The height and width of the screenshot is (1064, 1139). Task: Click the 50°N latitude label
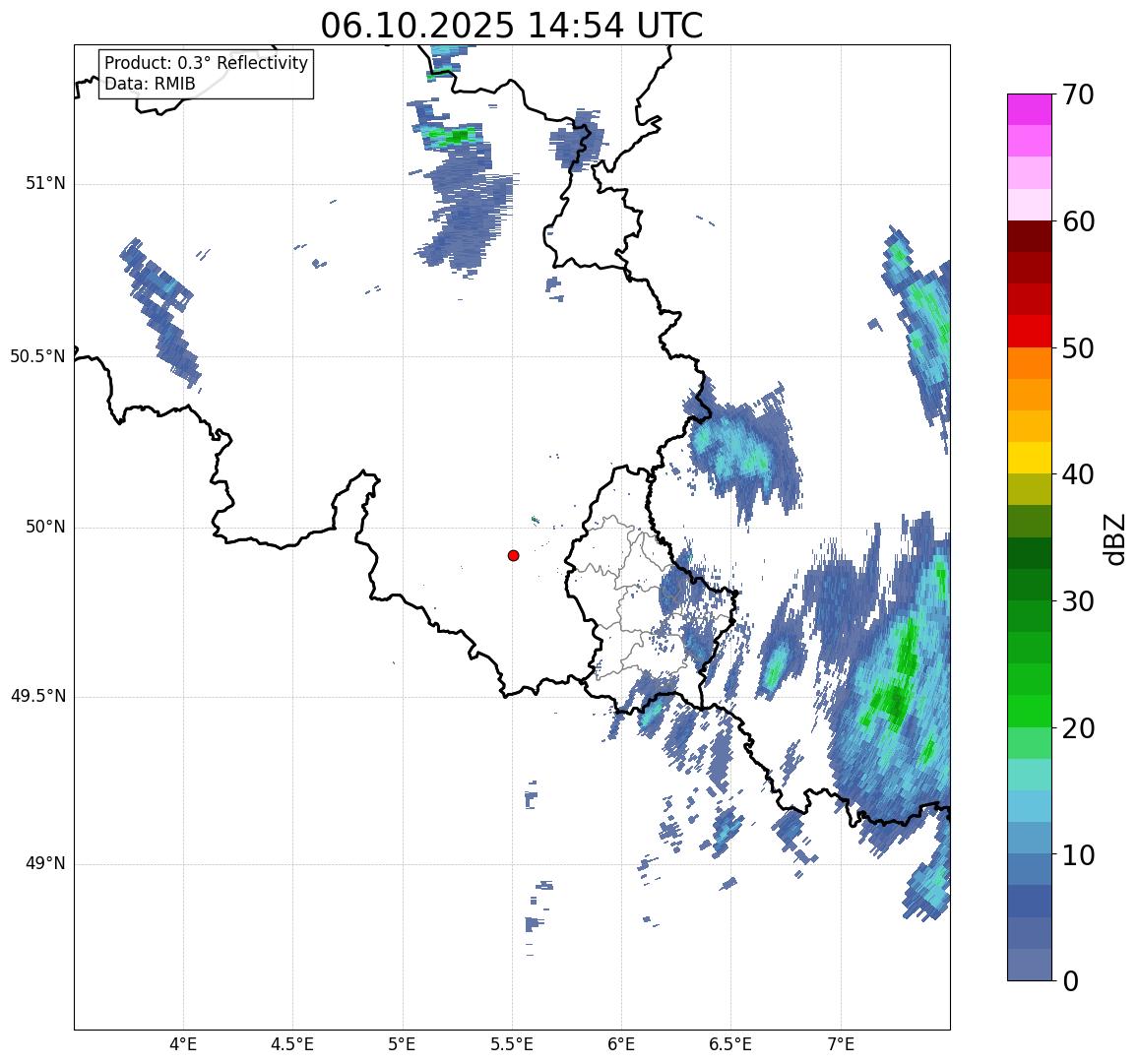click(x=45, y=527)
